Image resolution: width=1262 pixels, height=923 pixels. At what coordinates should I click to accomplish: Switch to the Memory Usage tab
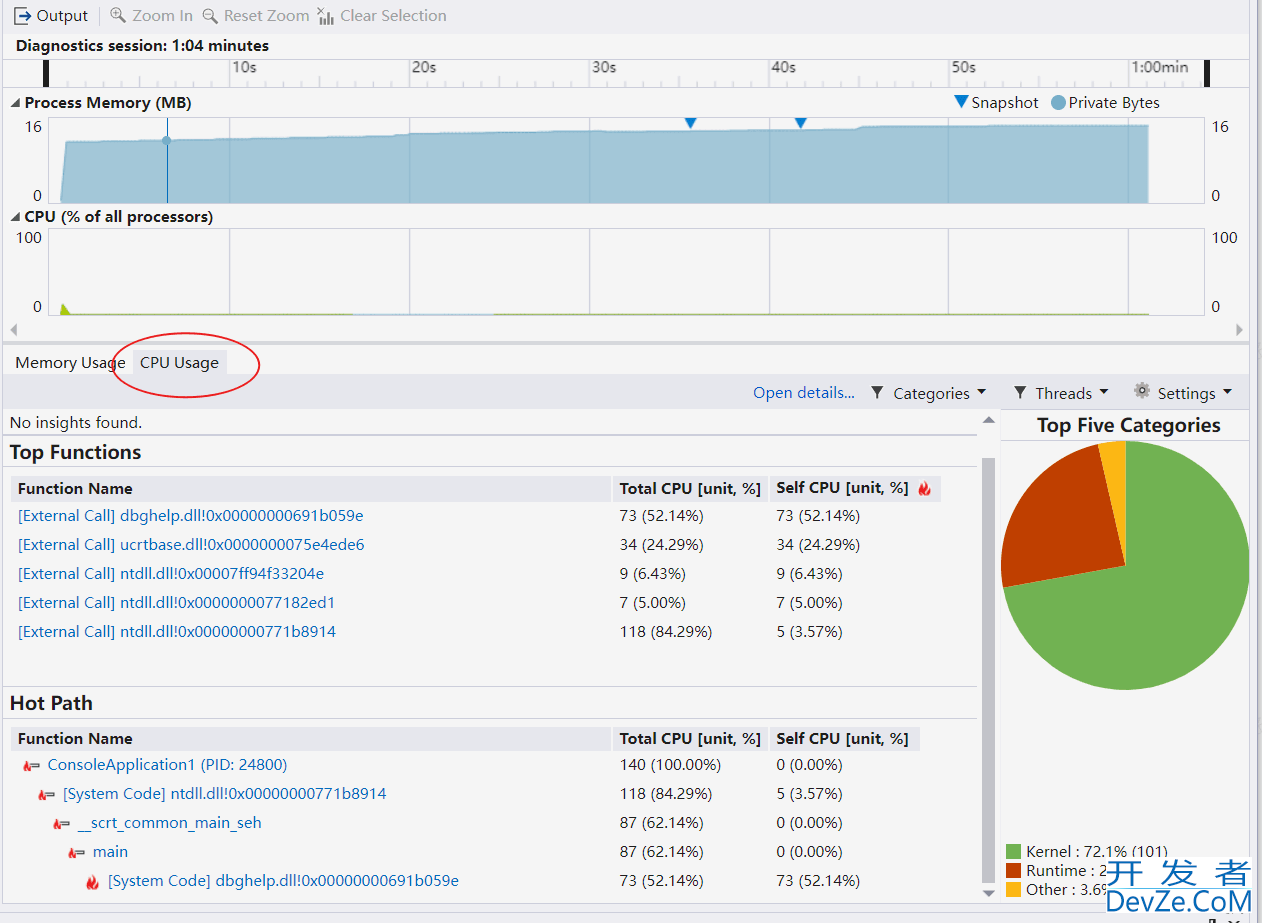tap(70, 363)
